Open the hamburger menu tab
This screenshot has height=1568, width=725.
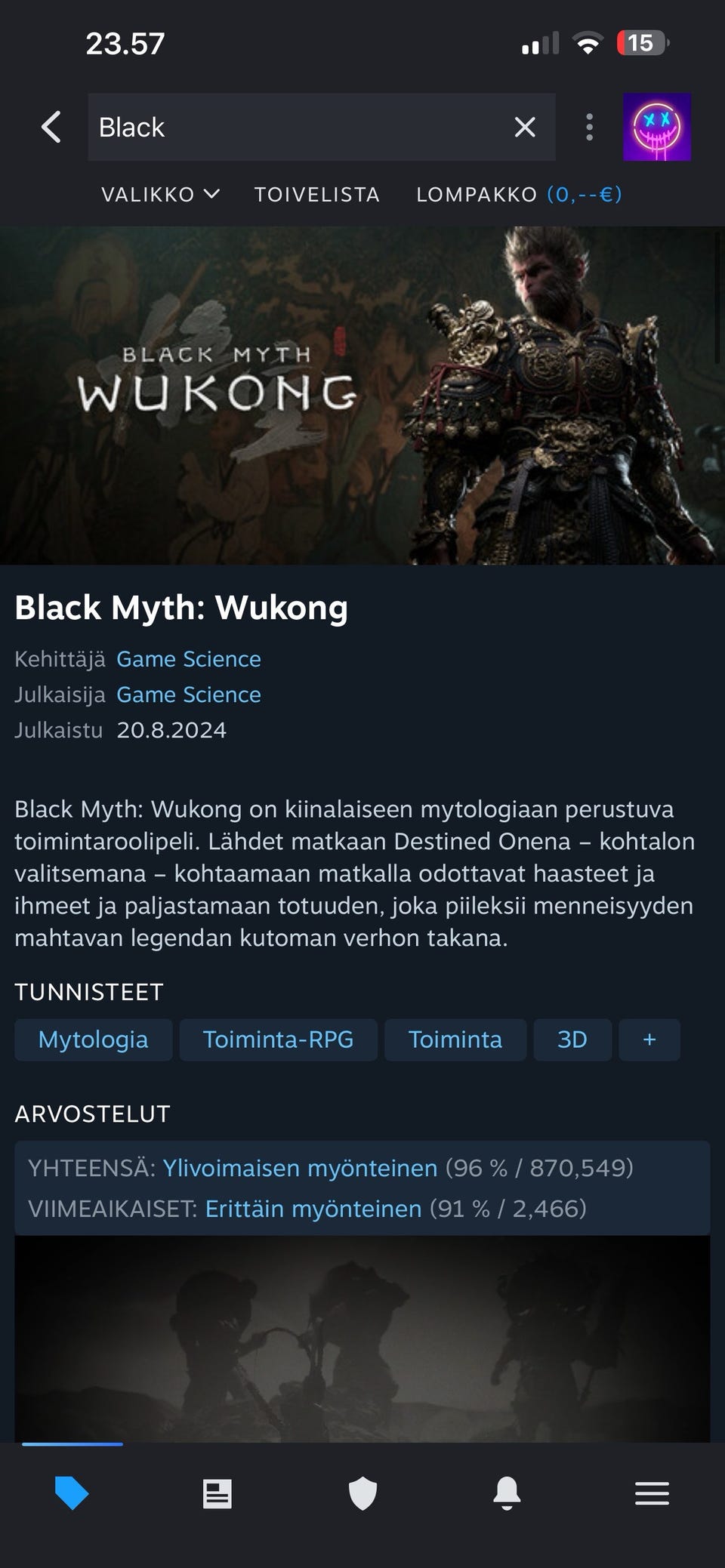click(x=652, y=1493)
